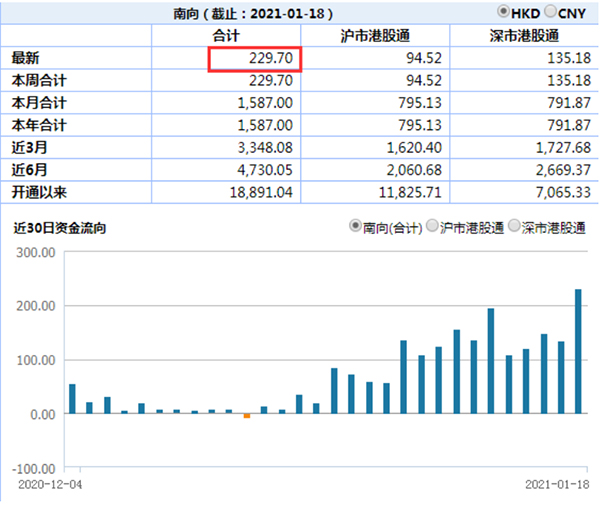Select the 沪市港股通 chart radio button
The image size is (600, 506).
(432, 226)
